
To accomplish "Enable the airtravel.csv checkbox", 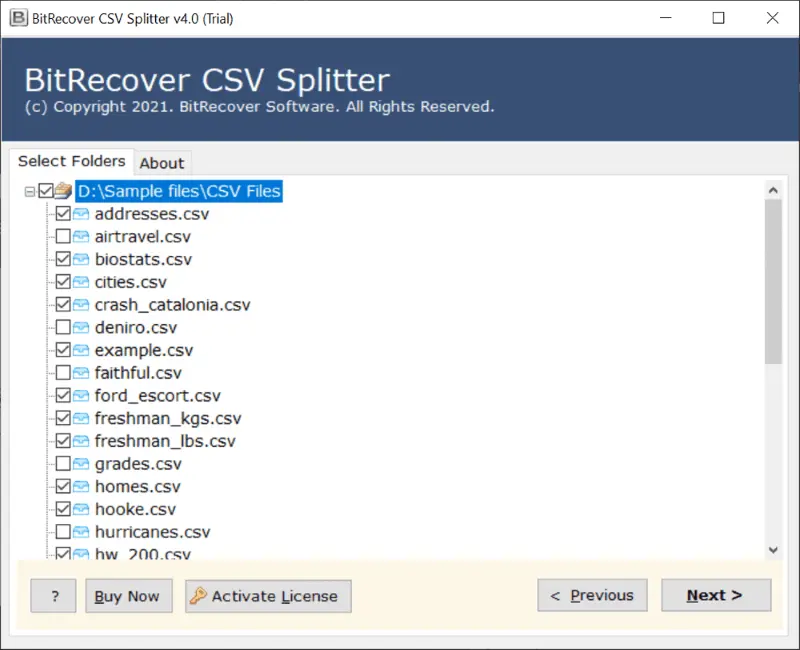I will pyautogui.click(x=63, y=237).
